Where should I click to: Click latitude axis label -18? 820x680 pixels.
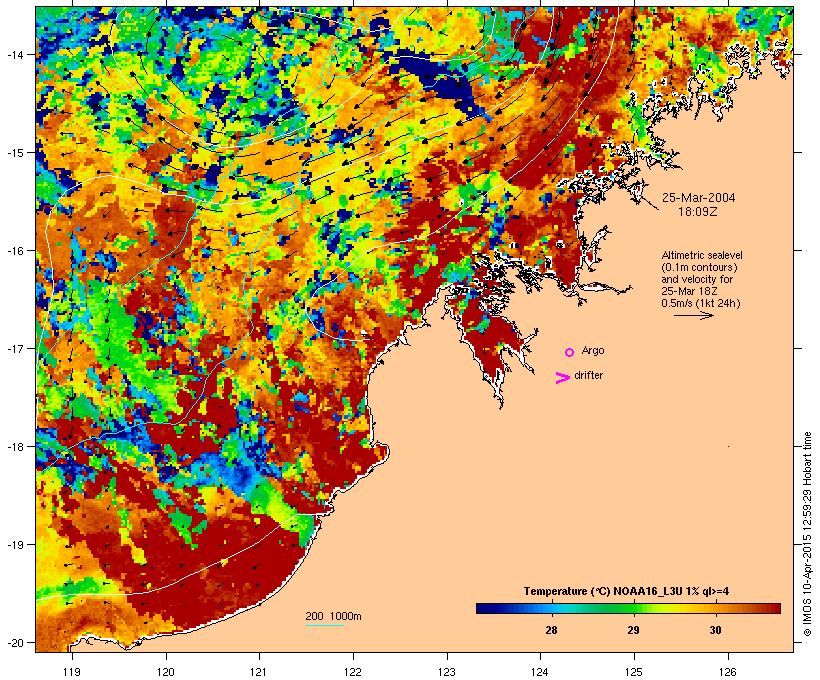(x=14, y=447)
